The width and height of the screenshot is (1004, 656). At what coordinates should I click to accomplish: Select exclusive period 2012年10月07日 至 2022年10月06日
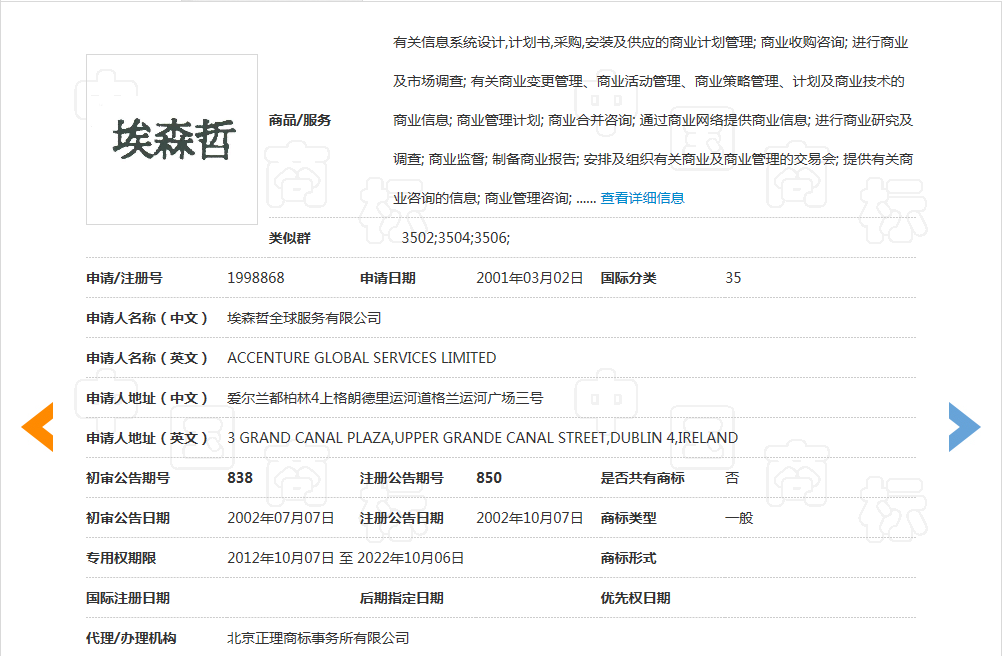pyautogui.click(x=346, y=558)
